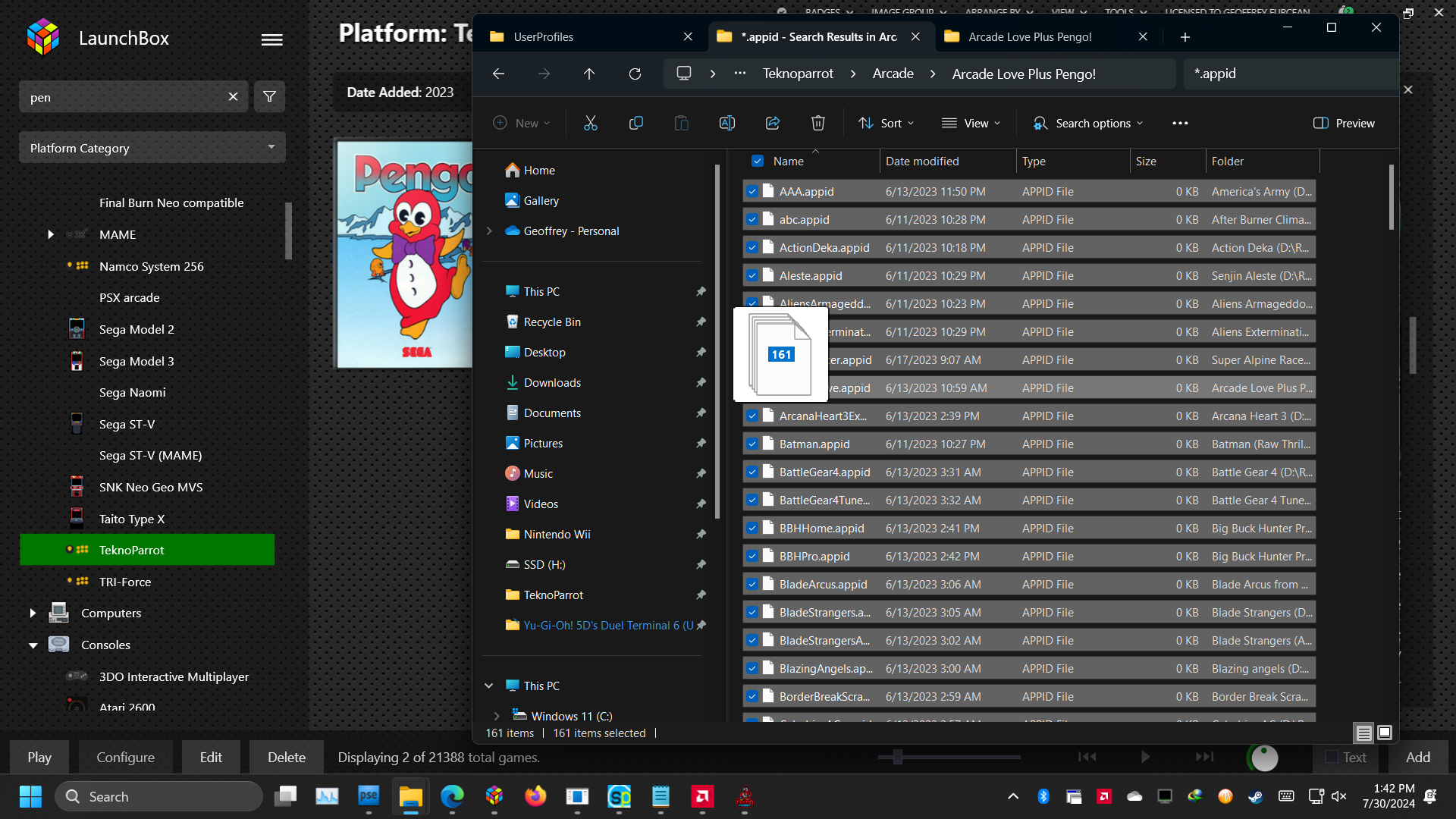Uncheck the abc.appid file checkbox
This screenshot has height=819, width=1456.
752,219
